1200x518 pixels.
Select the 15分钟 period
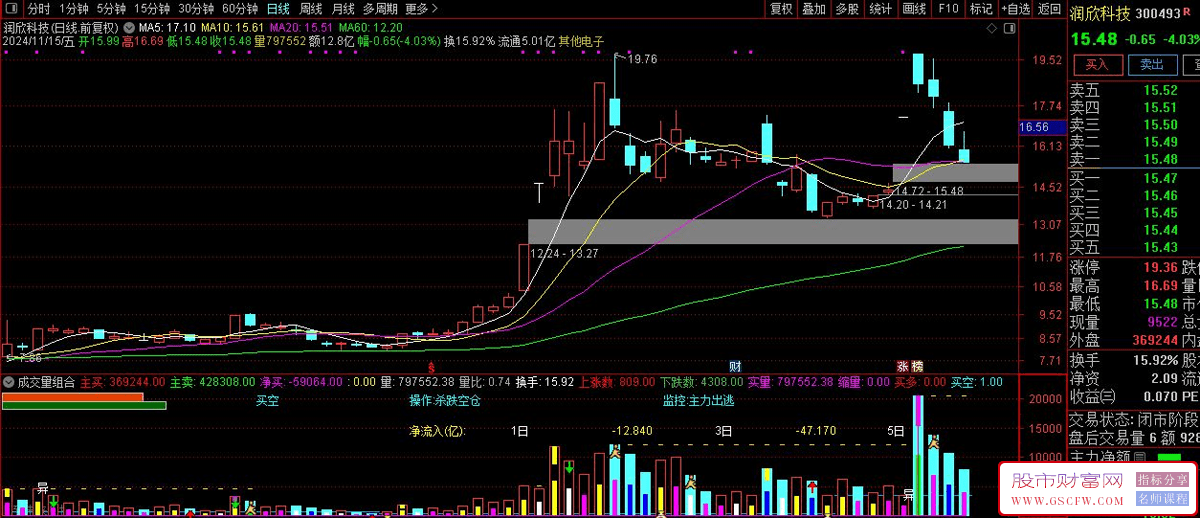(152, 9)
